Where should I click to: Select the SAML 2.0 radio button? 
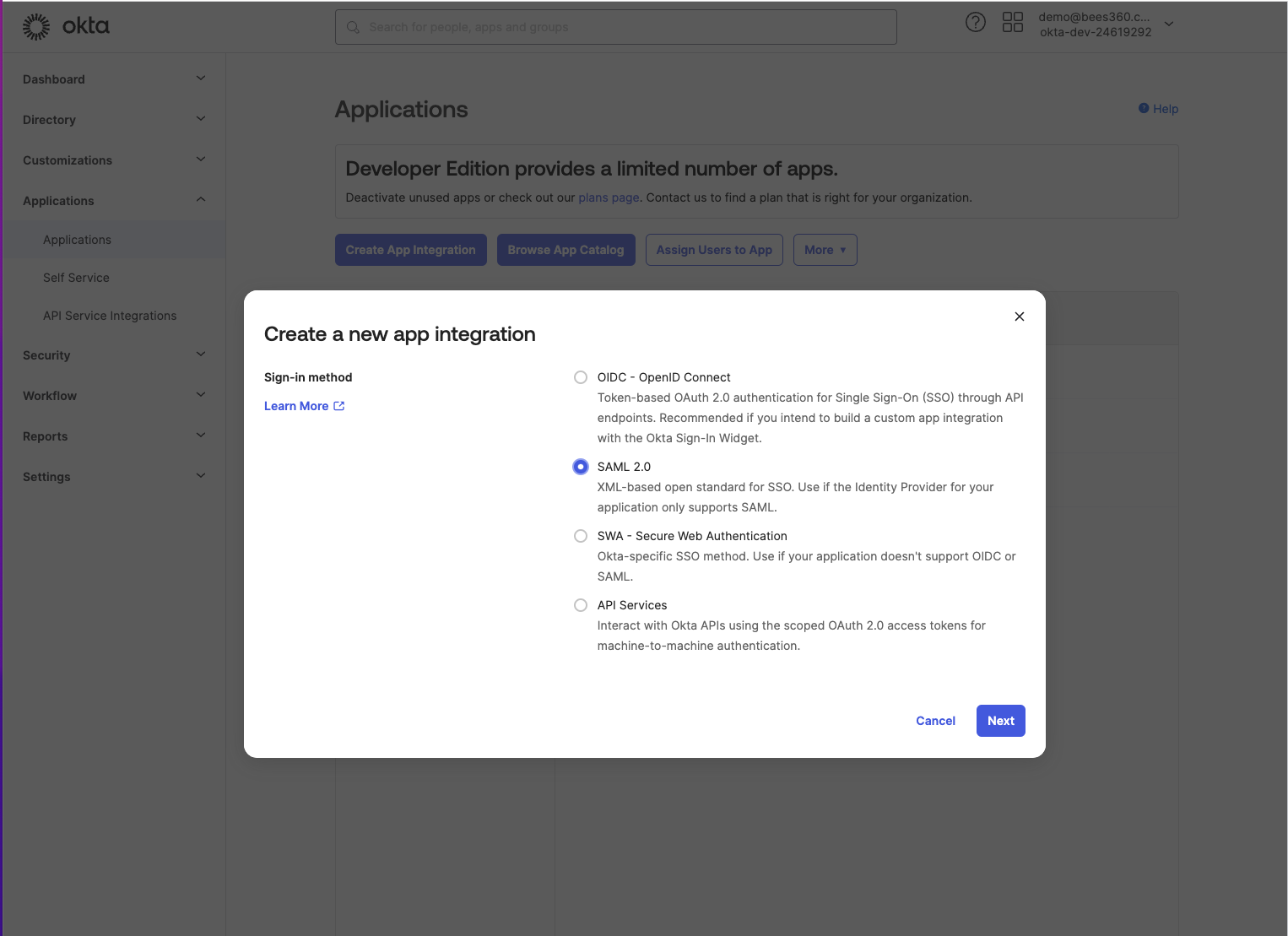(581, 467)
